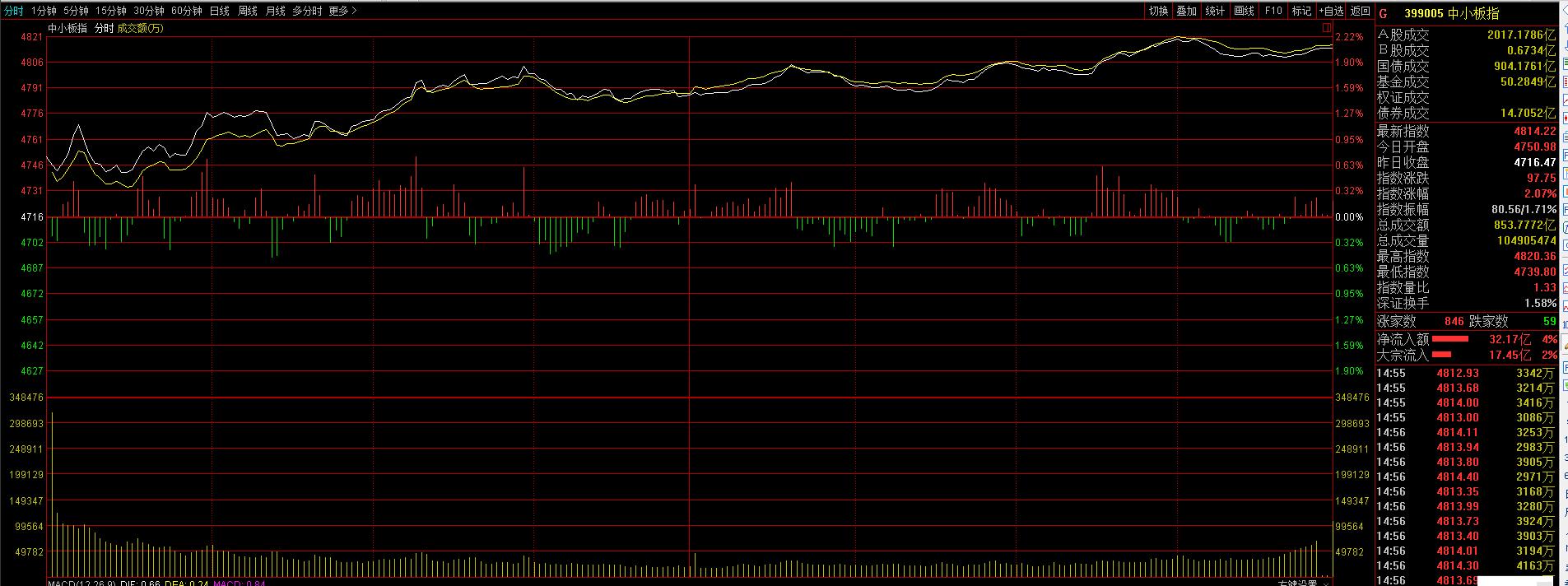Click the 昨日收盘 value 4716.47

pyautogui.click(x=1535, y=162)
